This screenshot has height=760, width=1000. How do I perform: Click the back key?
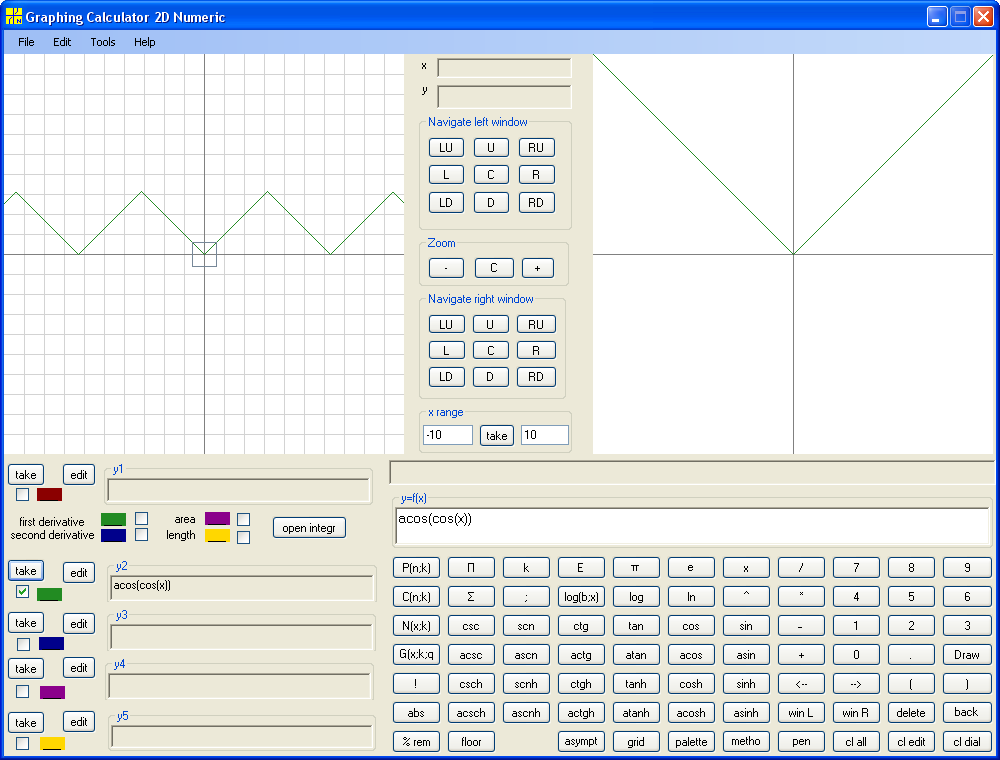click(967, 713)
